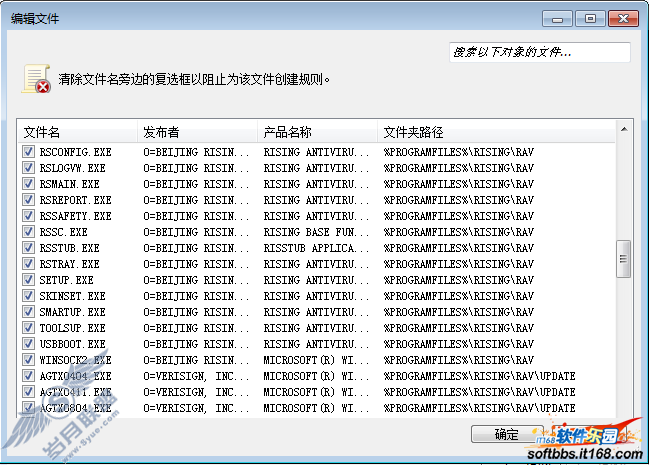Uncheck the RSLOGVW.EXE checkbox
649x465 pixels.
click(28, 168)
